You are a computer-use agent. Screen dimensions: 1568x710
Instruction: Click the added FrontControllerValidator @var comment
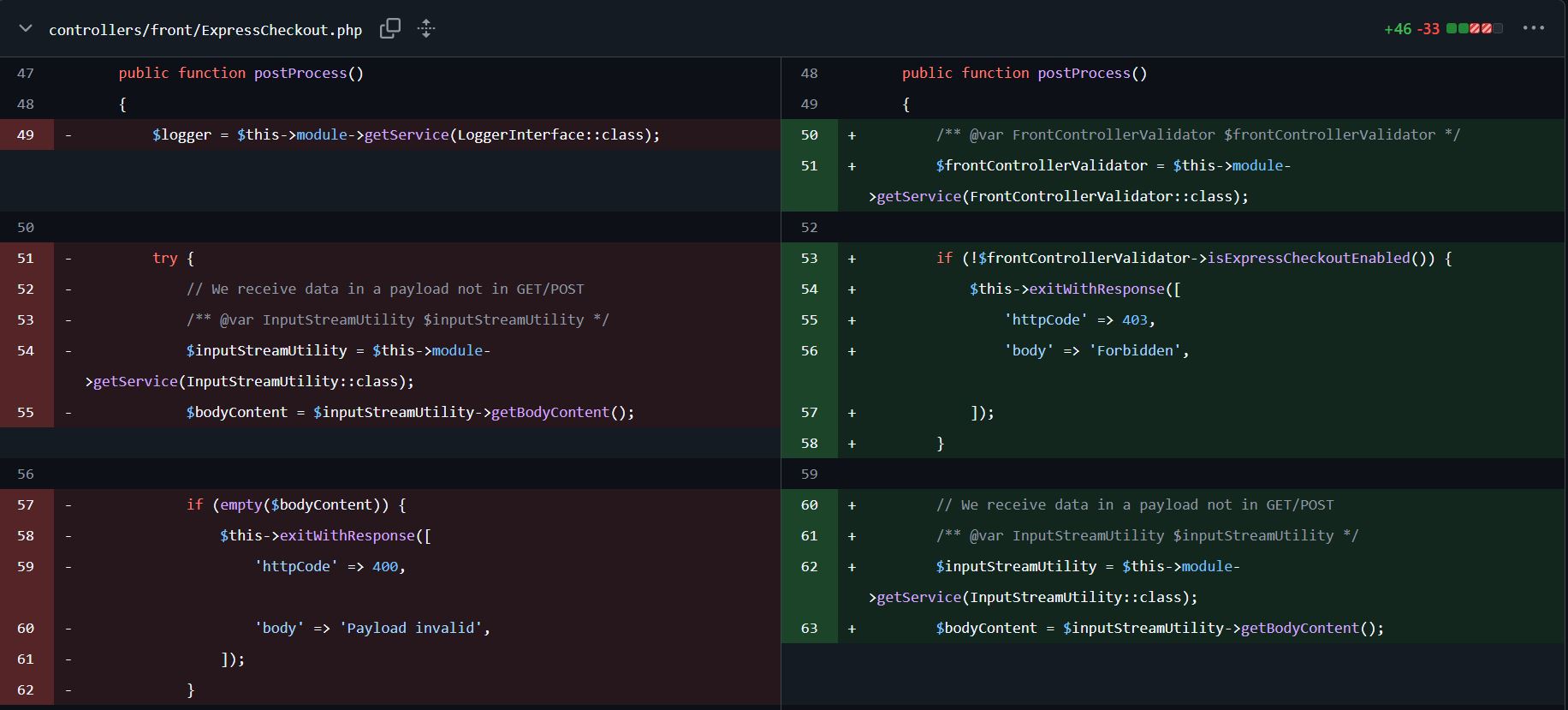(1198, 134)
